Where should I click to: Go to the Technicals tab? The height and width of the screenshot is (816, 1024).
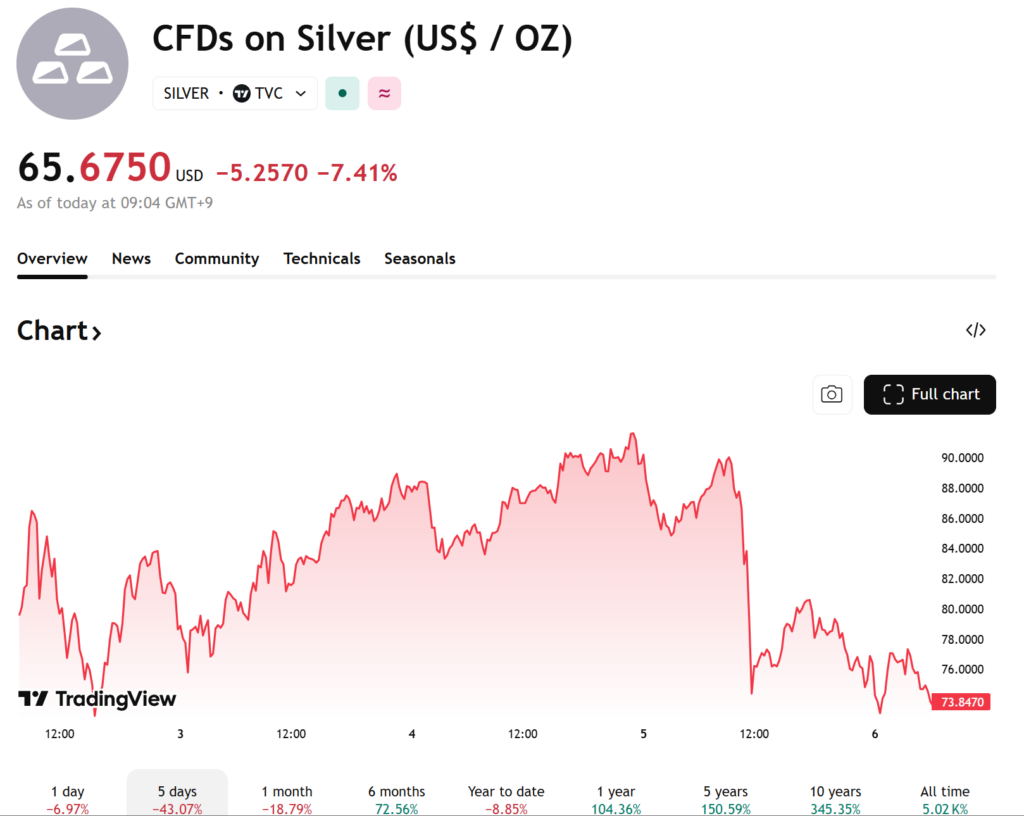tap(322, 258)
